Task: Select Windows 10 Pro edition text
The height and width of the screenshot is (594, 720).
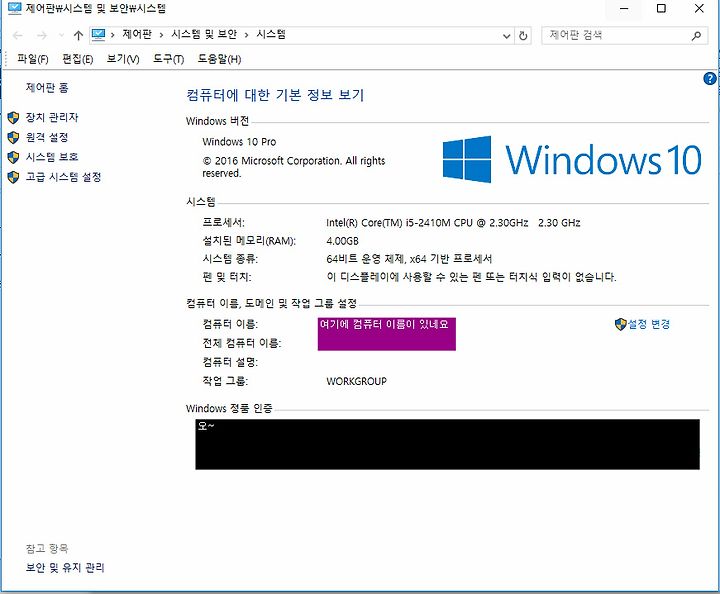Action: 239,142
